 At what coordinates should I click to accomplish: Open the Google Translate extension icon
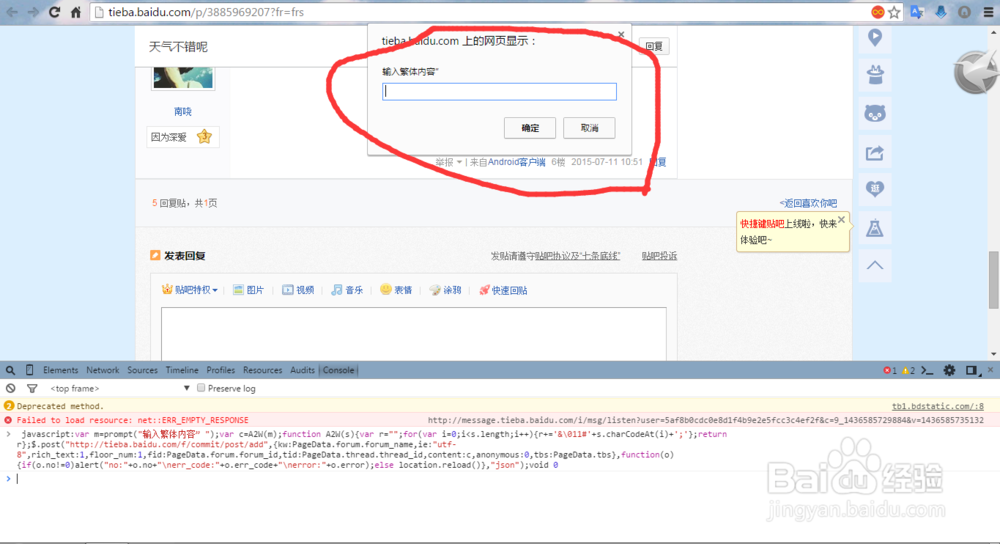(x=917, y=12)
